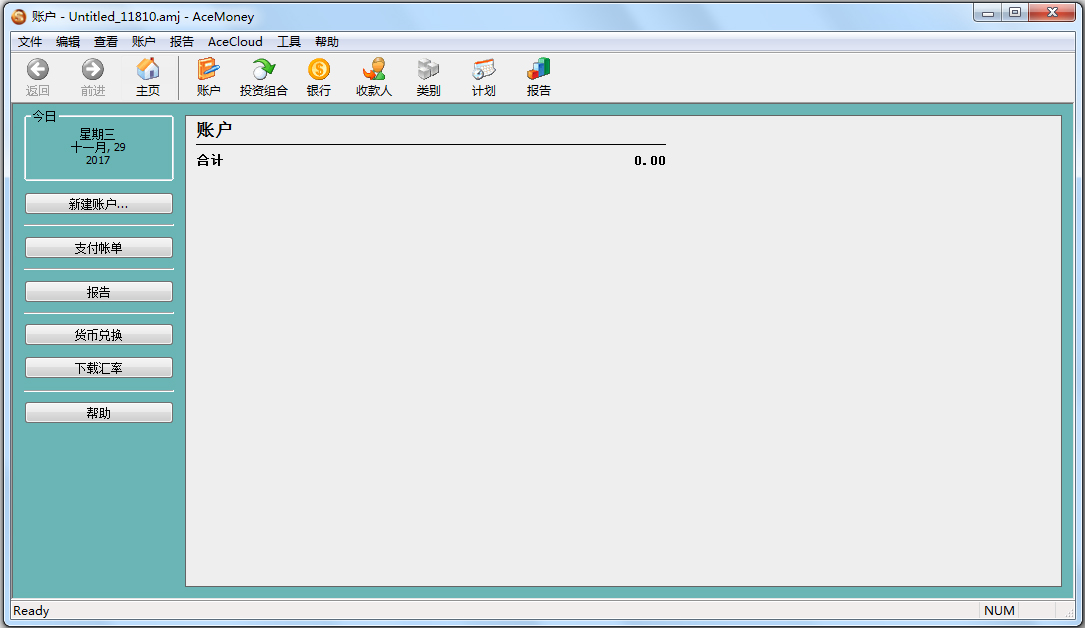
Task: Open the 文件 menu
Action: coord(30,41)
